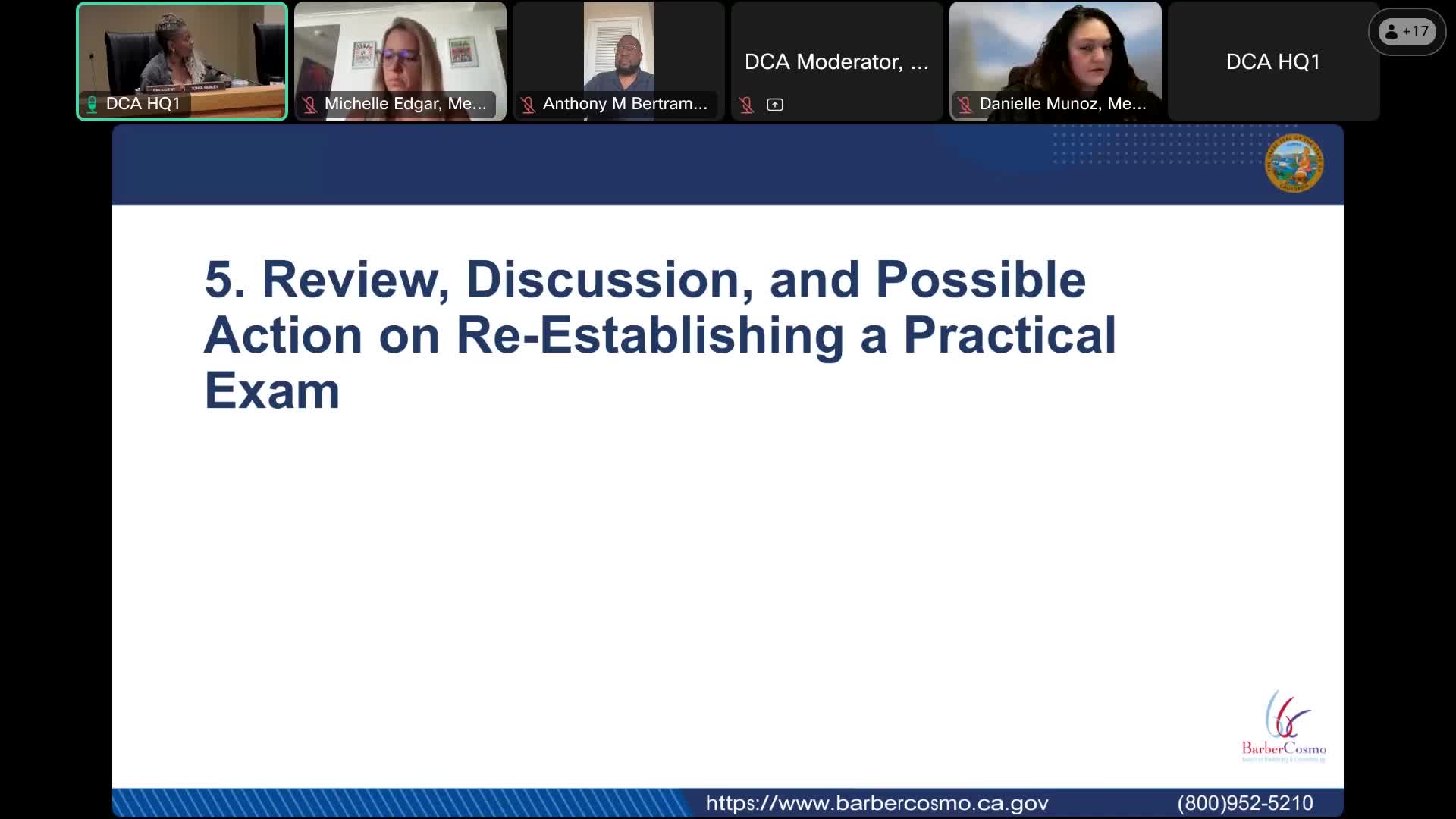
Task: Click Danielle Munoz's muted microphone icon
Action: click(965, 105)
